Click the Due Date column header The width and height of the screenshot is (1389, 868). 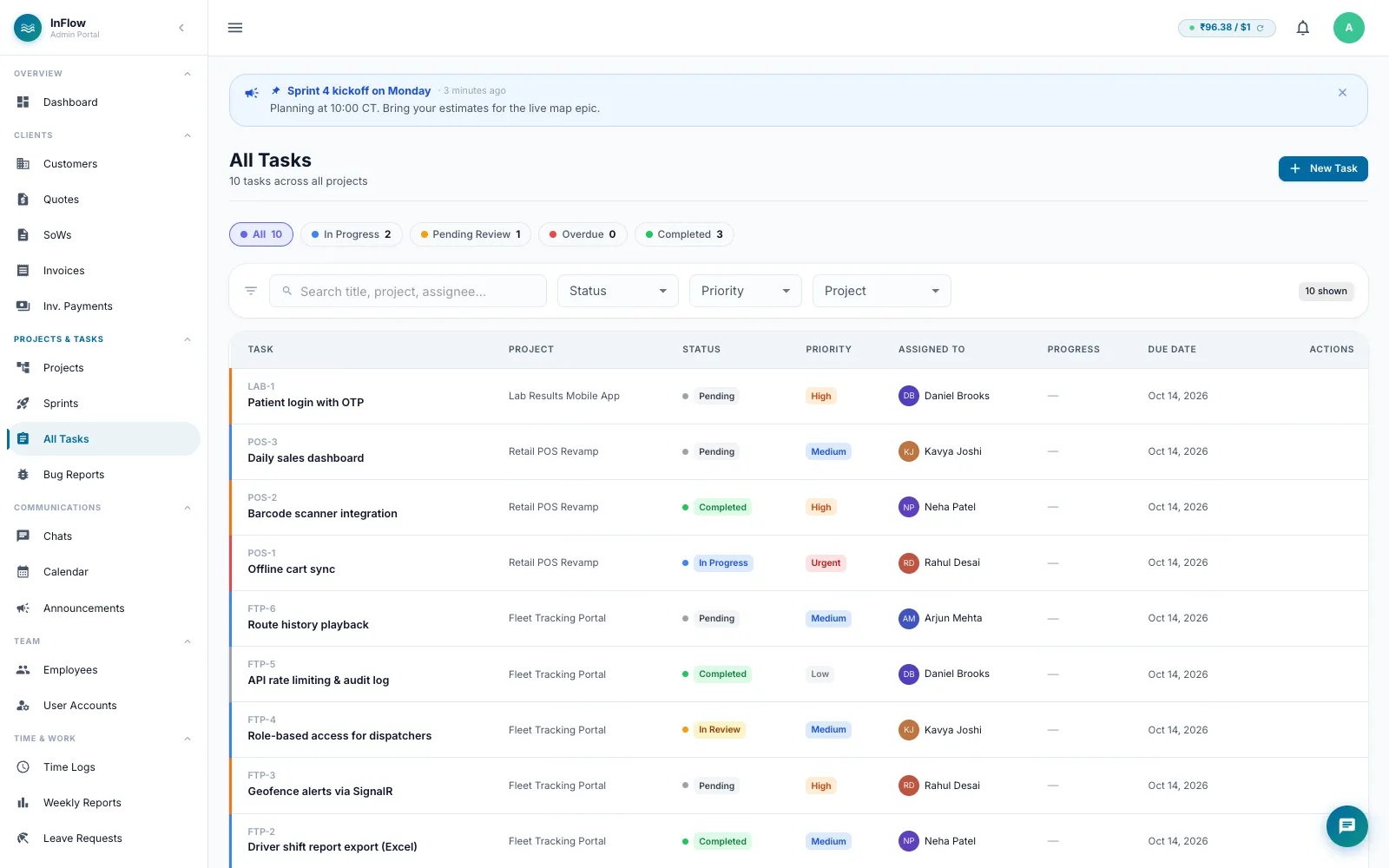coord(1172,349)
